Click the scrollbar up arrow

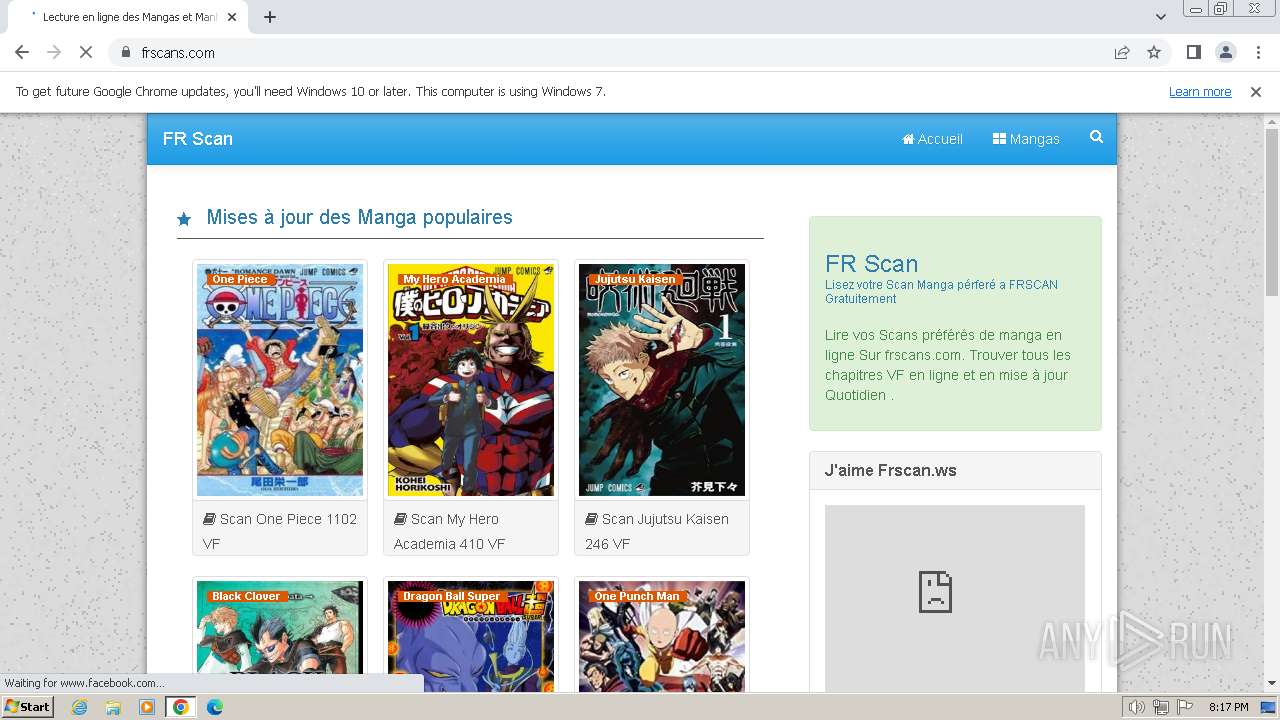pos(1271,120)
